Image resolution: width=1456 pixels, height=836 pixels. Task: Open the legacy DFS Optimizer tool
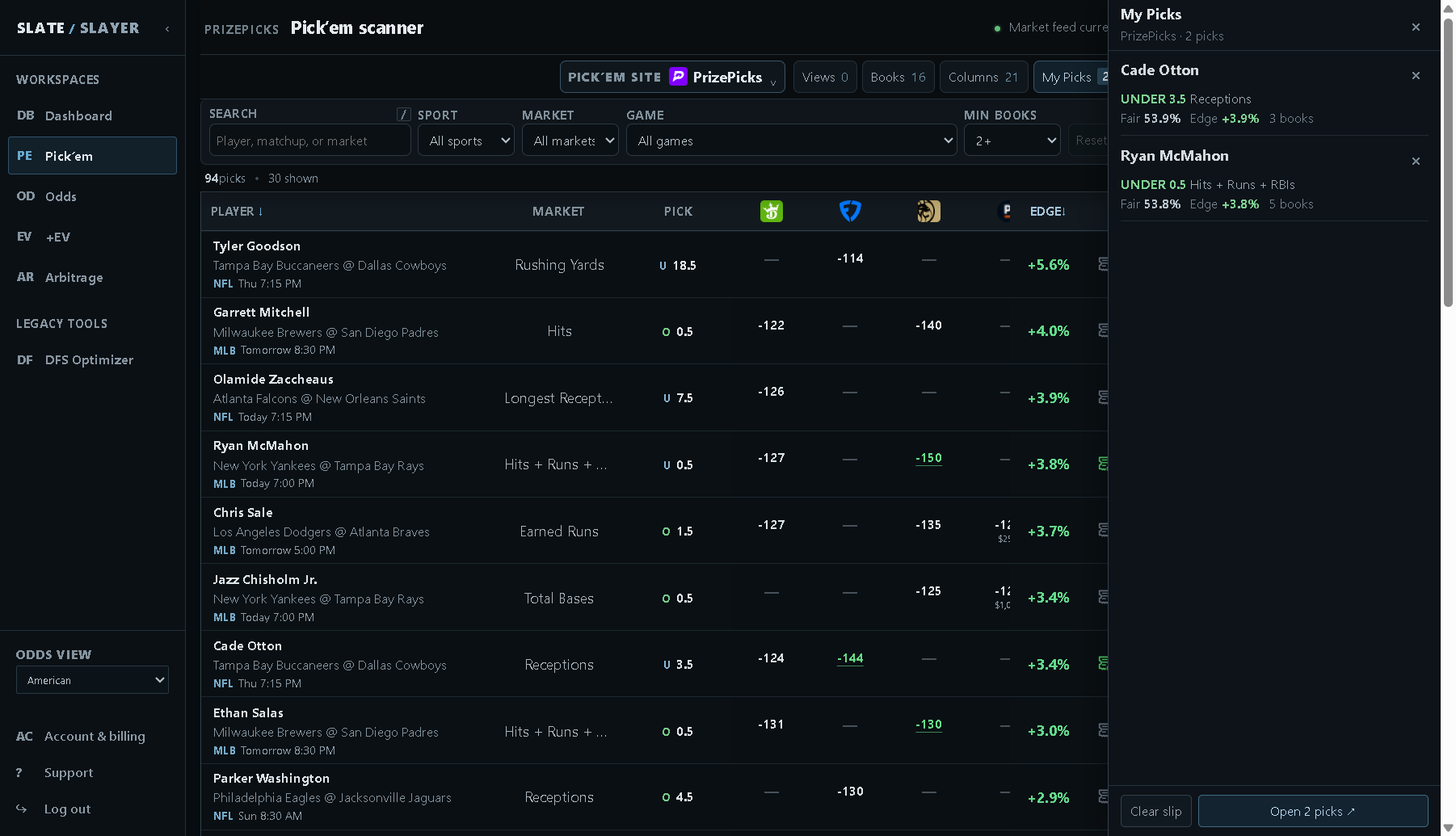tap(92, 359)
